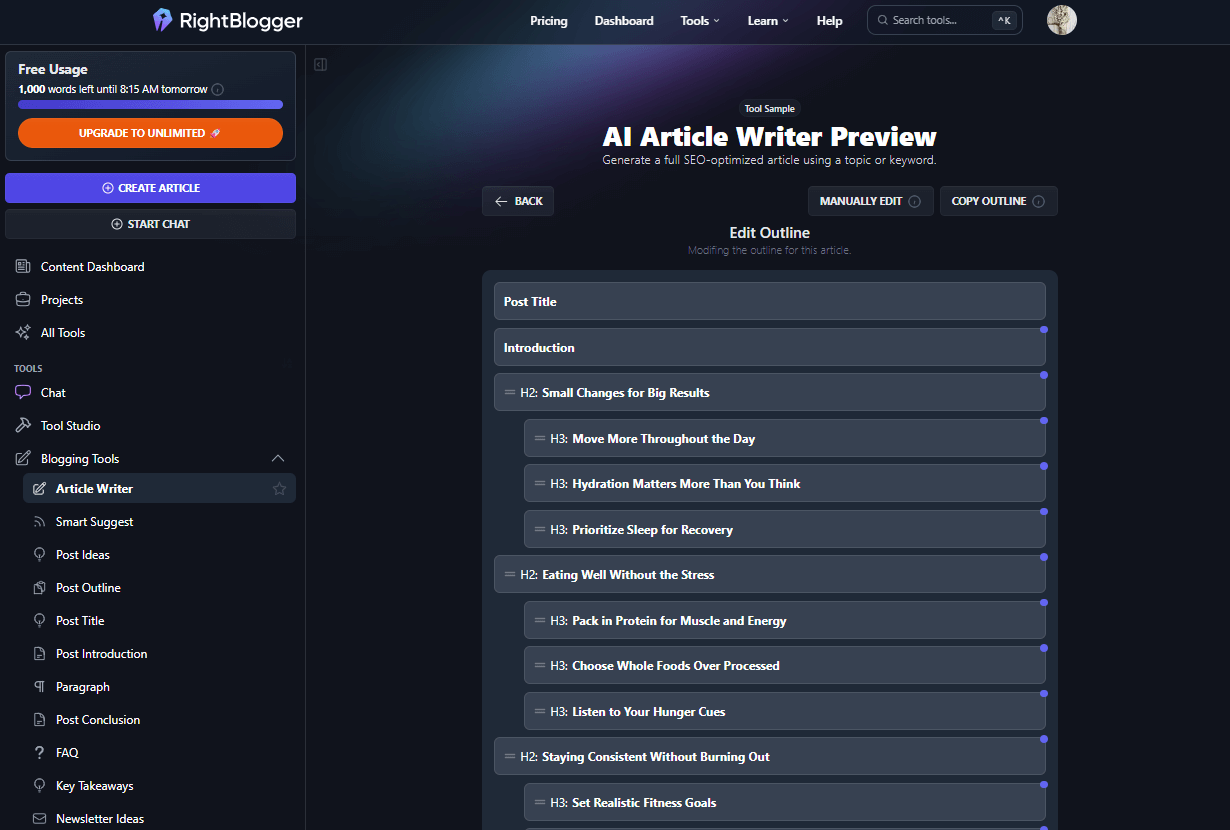Click the Back button

pos(518,201)
